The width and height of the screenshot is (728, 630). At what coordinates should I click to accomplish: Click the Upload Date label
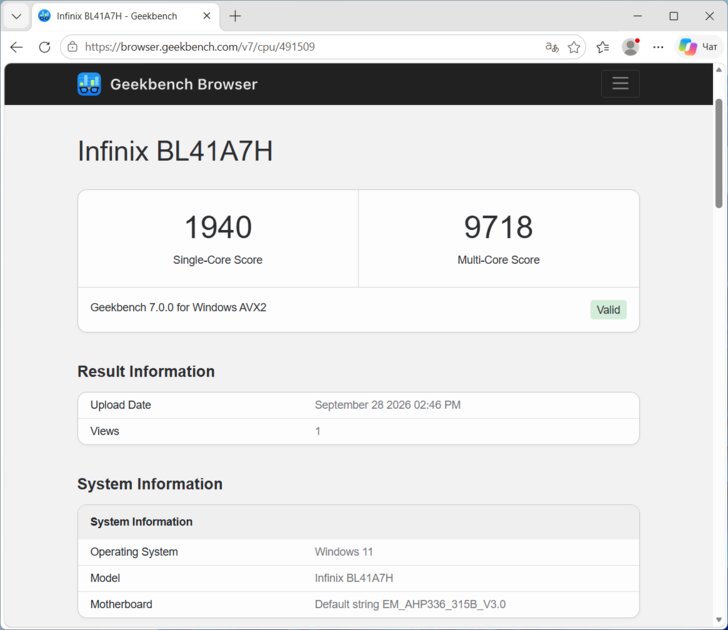(x=121, y=405)
